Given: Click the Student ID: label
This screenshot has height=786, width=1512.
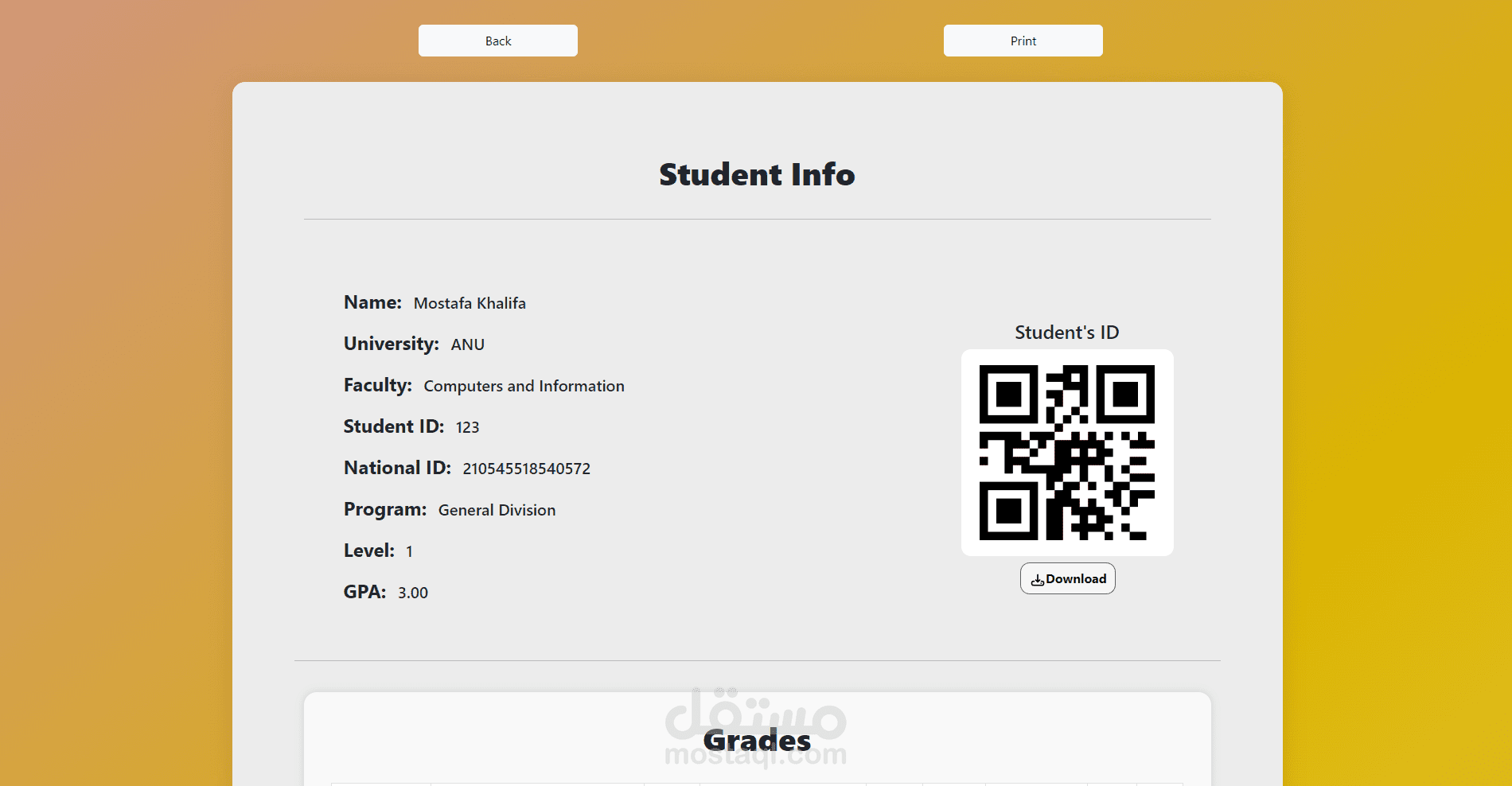Looking at the screenshot, I should (x=394, y=426).
